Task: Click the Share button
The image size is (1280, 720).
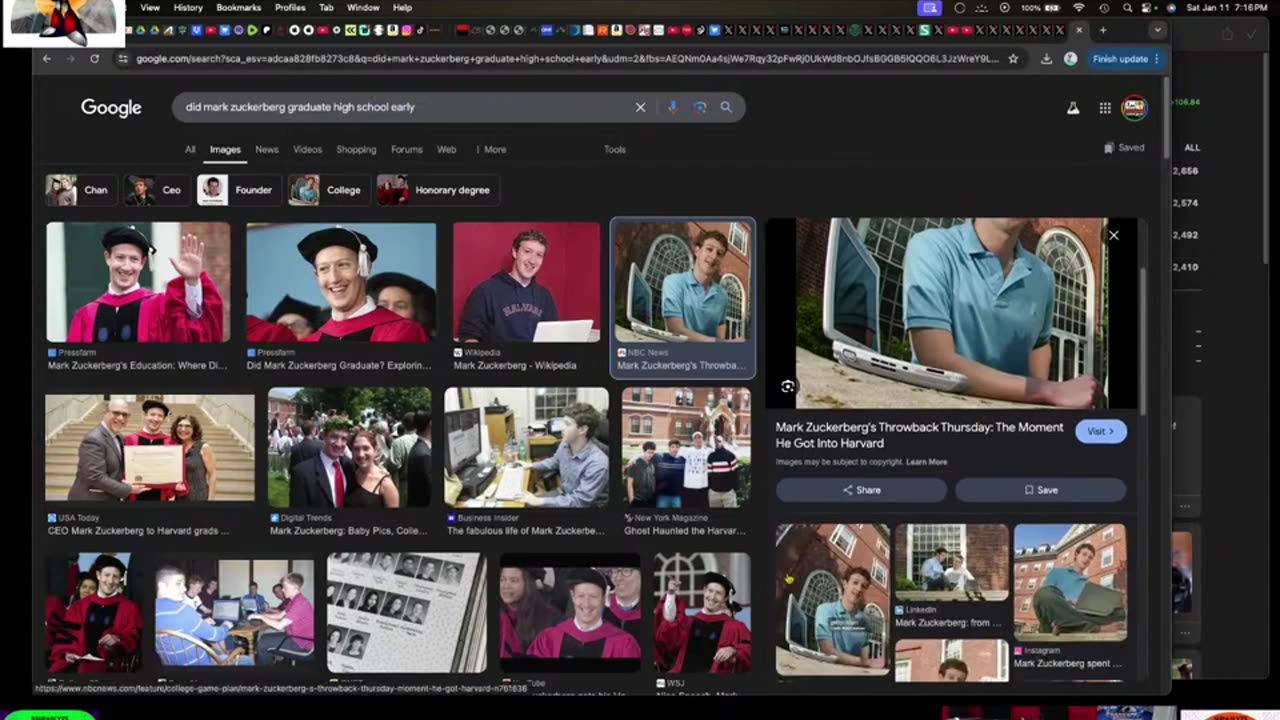Action: (861, 490)
